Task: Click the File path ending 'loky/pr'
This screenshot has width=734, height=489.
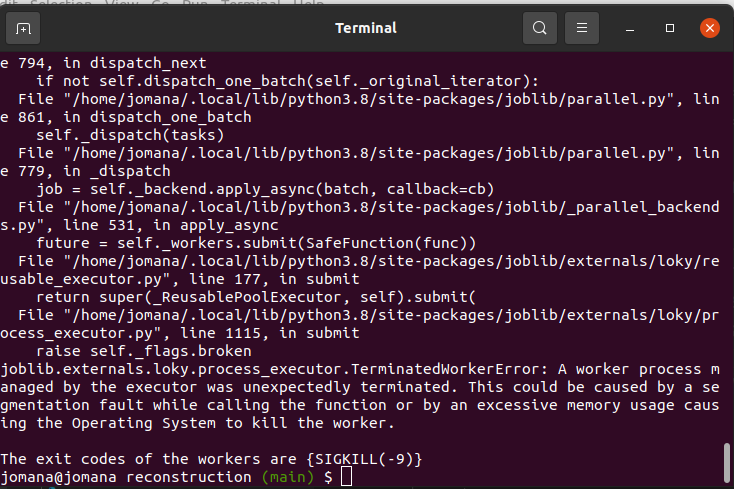Action: pyautogui.click(x=369, y=315)
